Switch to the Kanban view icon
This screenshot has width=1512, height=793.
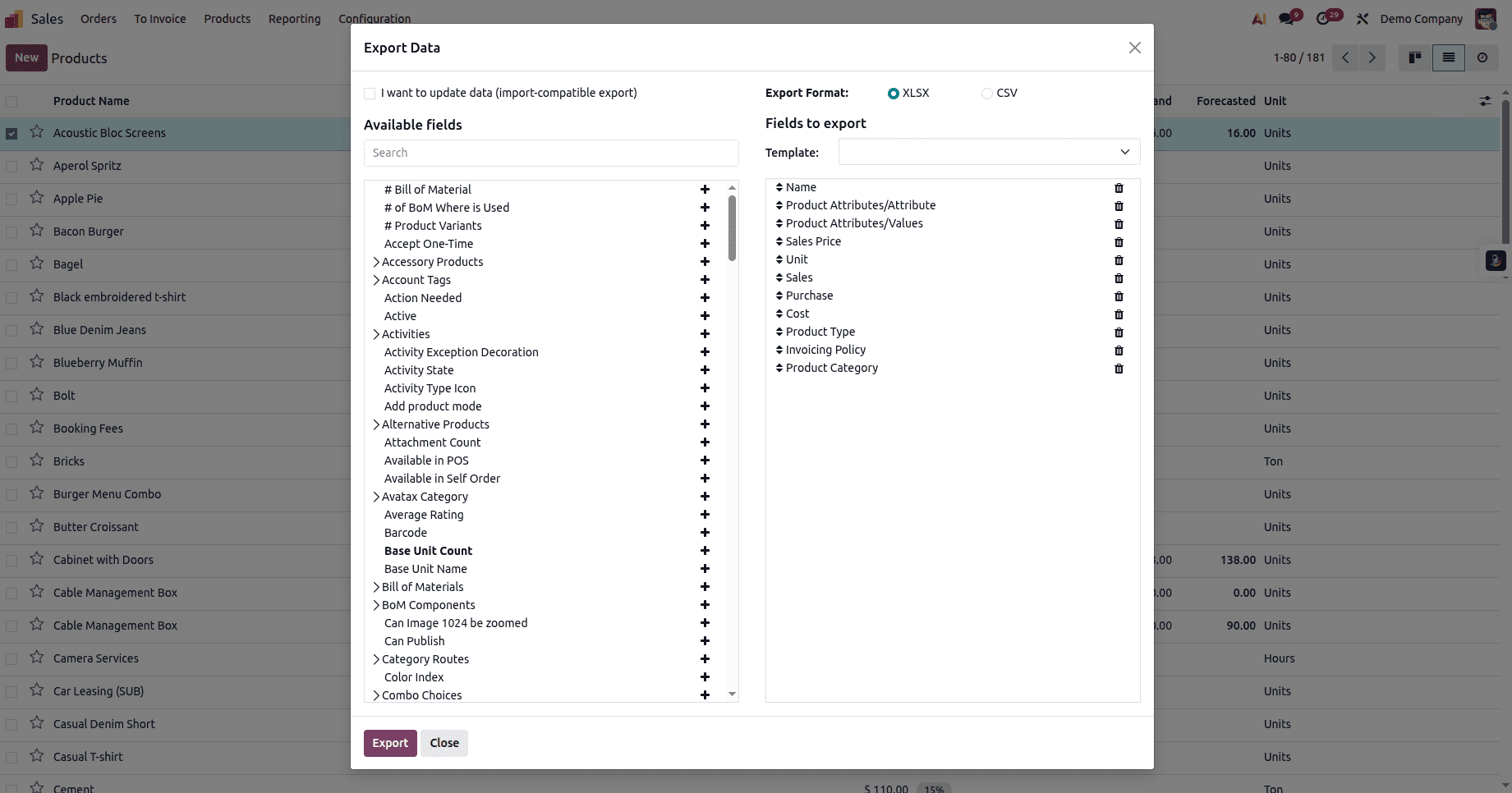(x=1414, y=57)
